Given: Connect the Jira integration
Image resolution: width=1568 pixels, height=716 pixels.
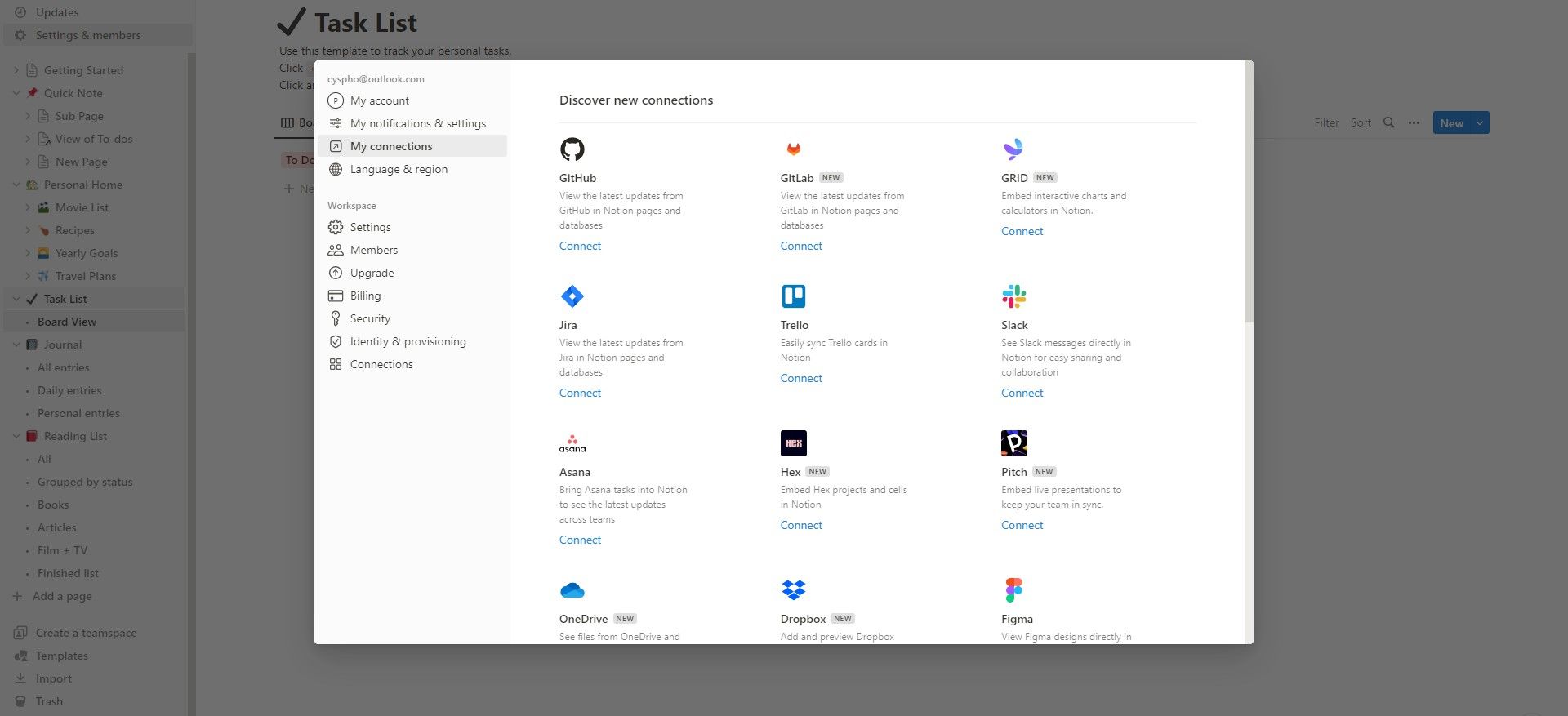Looking at the screenshot, I should (x=580, y=393).
